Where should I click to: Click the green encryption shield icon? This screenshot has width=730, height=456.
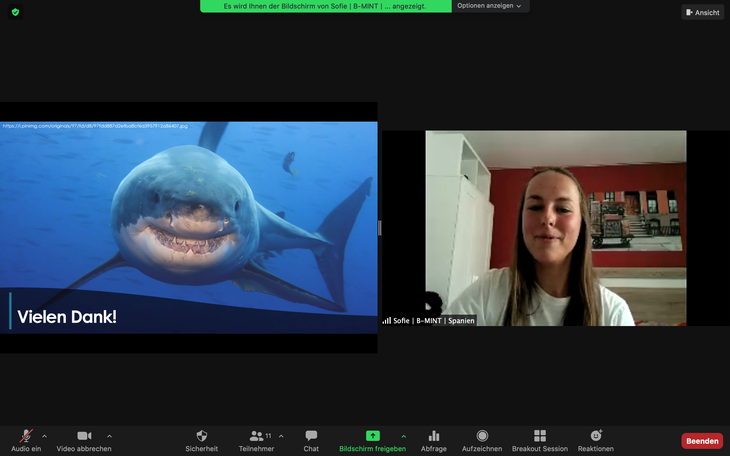click(x=15, y=12)
